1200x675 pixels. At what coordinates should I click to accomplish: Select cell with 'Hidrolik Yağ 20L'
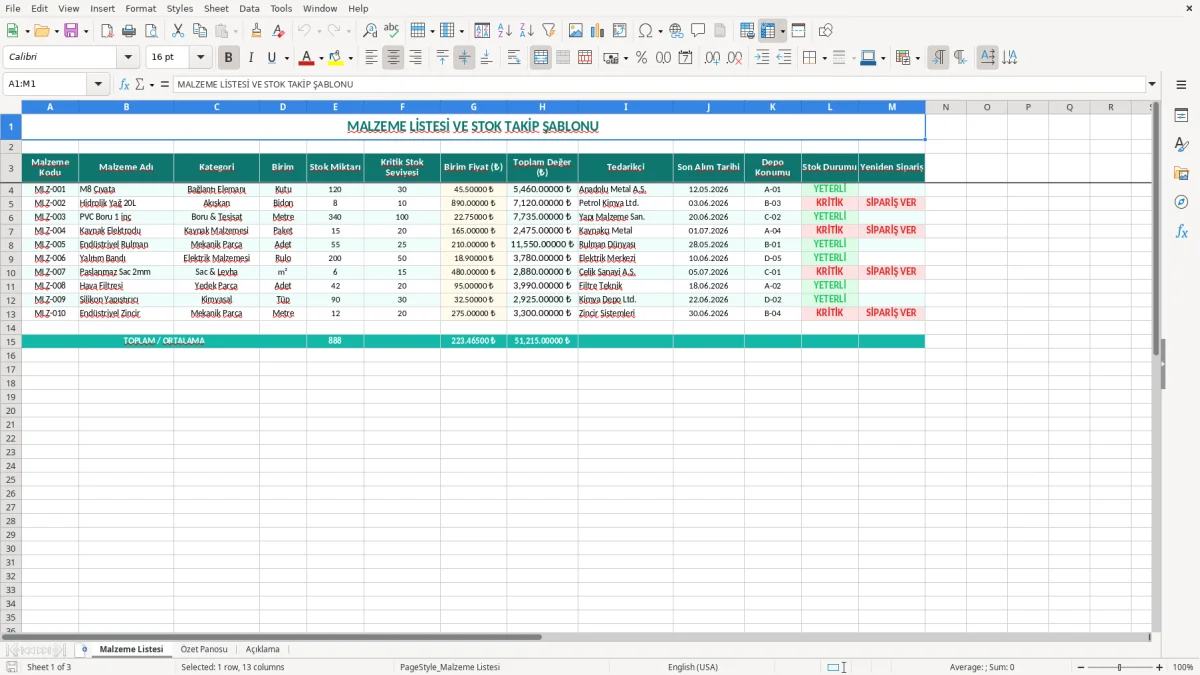[126, 203]
